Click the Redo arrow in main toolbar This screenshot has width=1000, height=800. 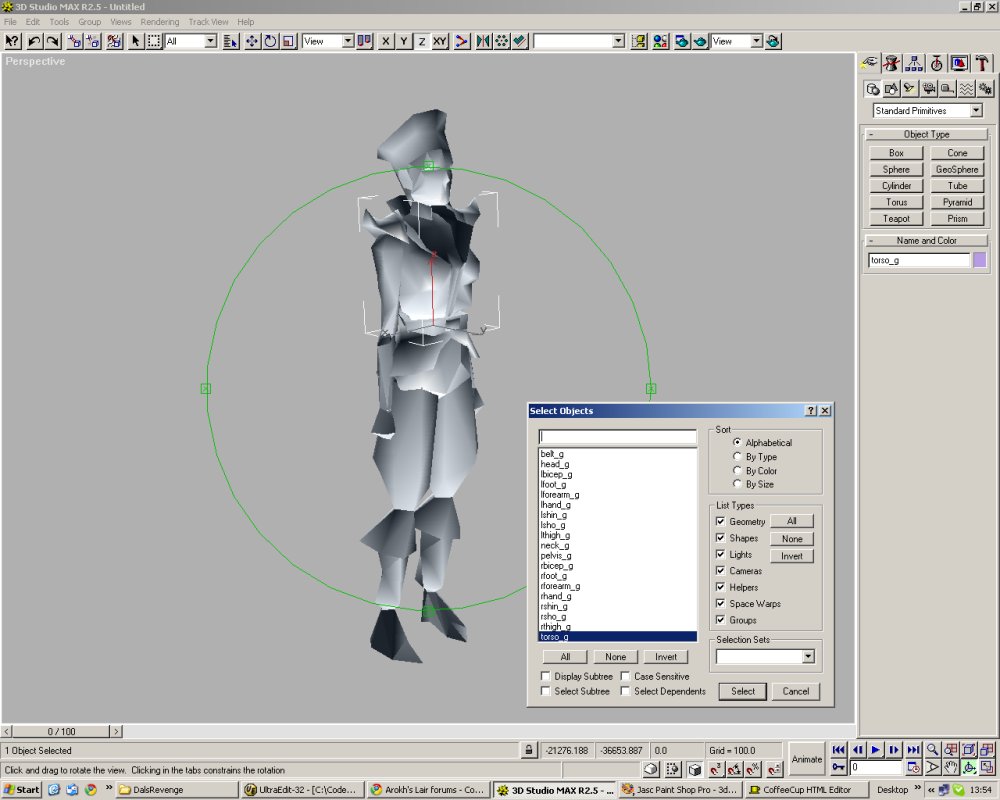(x=53, y=41)
